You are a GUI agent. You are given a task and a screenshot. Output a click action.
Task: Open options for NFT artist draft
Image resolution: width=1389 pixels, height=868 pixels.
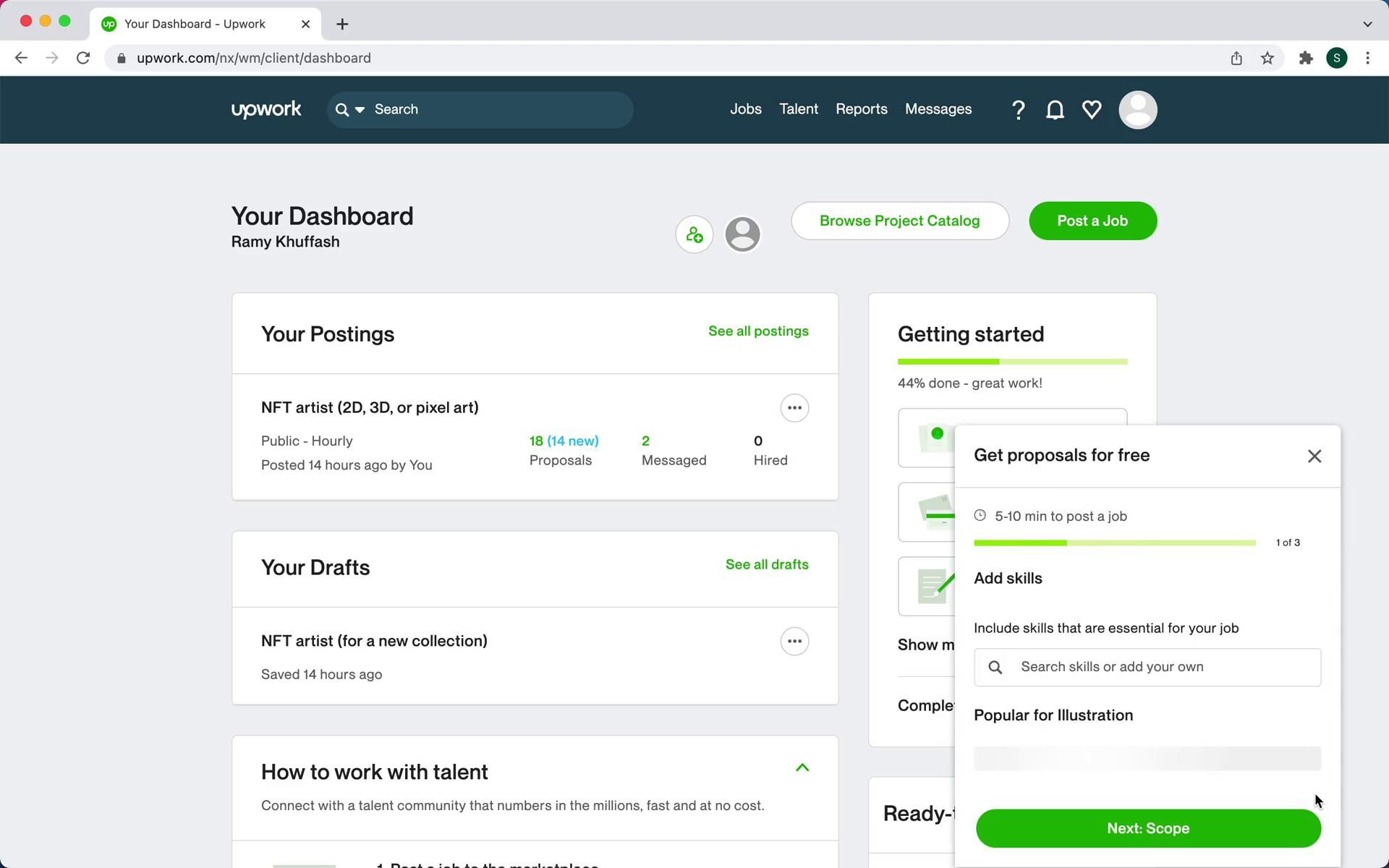click(794, 642)
